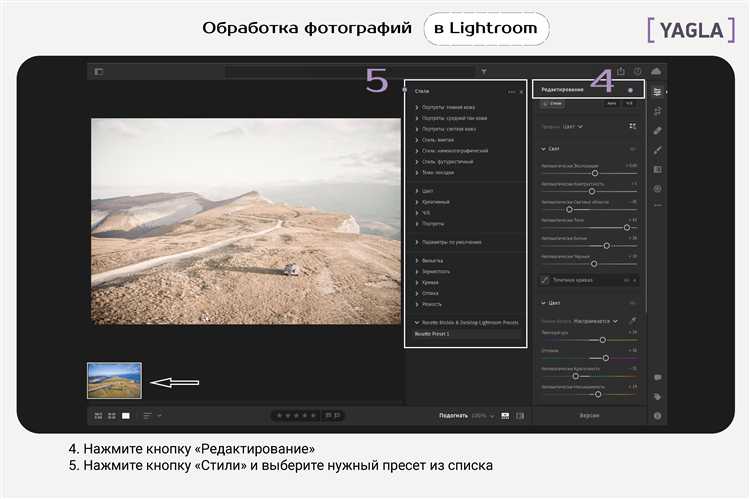The width and height of the screenshot is (750, 499).
Task: Toggle visibility eye of Свет section
Action: pos(633,149)
